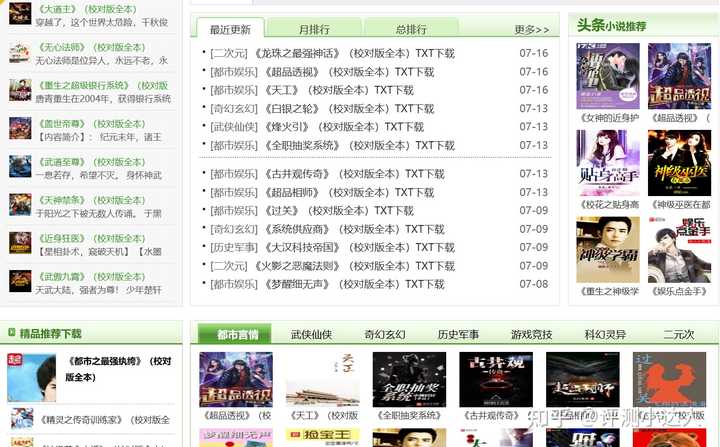
Task: Select the 最近更新 tab
Action: pos(231,29)
